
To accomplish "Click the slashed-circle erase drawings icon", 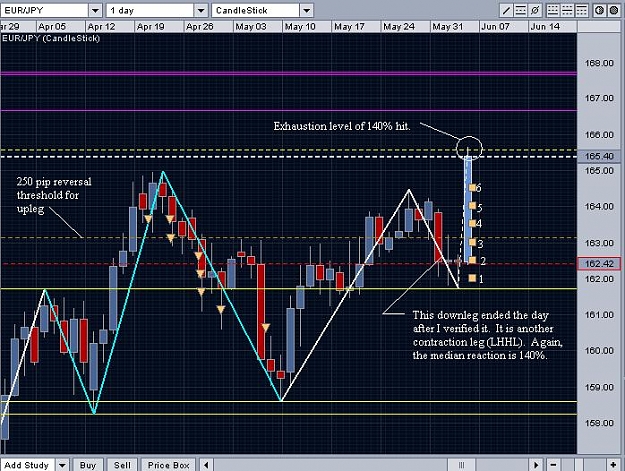I will 535,11.
